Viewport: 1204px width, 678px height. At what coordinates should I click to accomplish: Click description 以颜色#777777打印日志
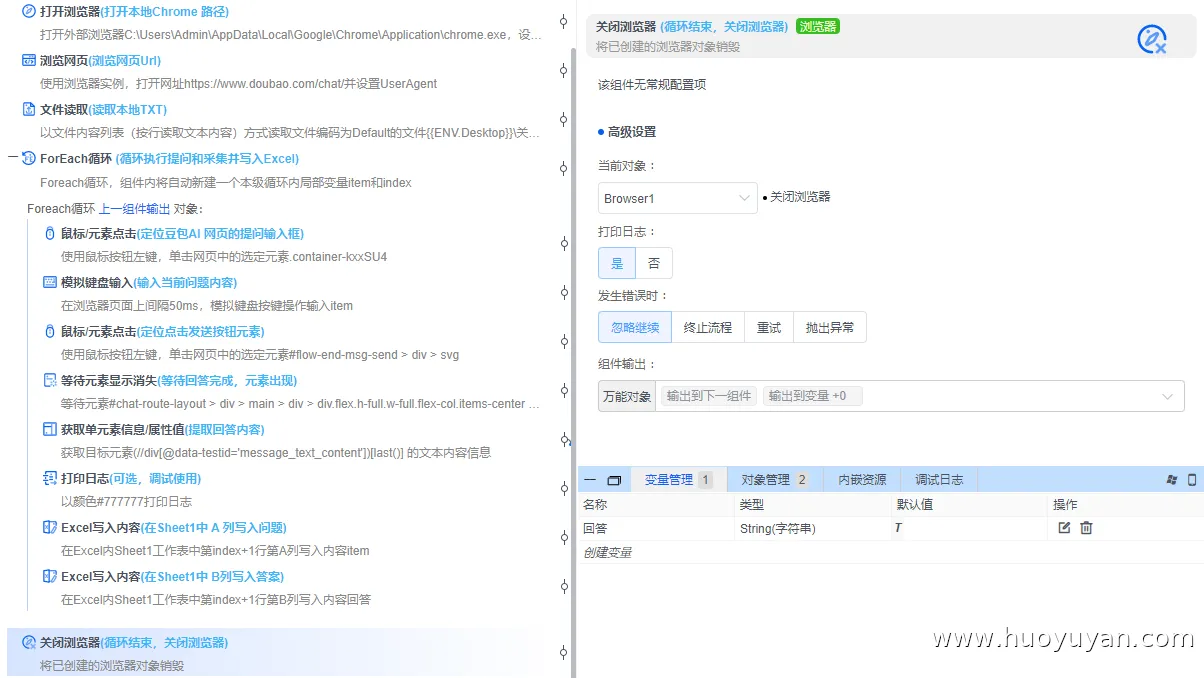tap(126, 501)
